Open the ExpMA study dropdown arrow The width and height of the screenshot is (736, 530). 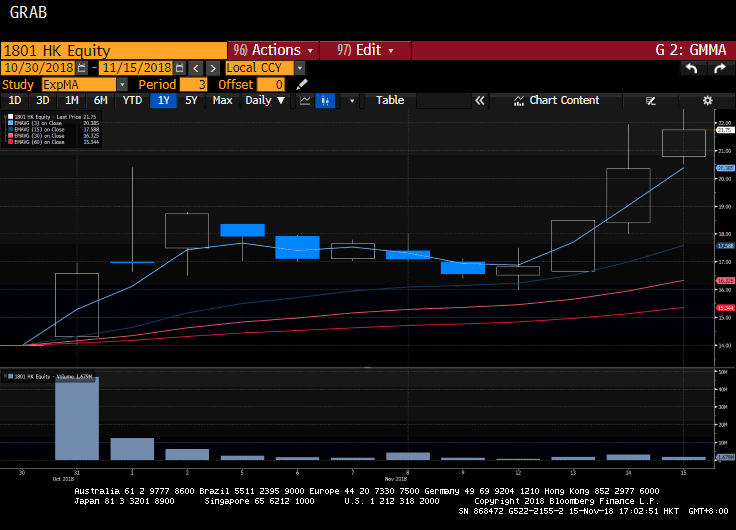click(122, 84)
